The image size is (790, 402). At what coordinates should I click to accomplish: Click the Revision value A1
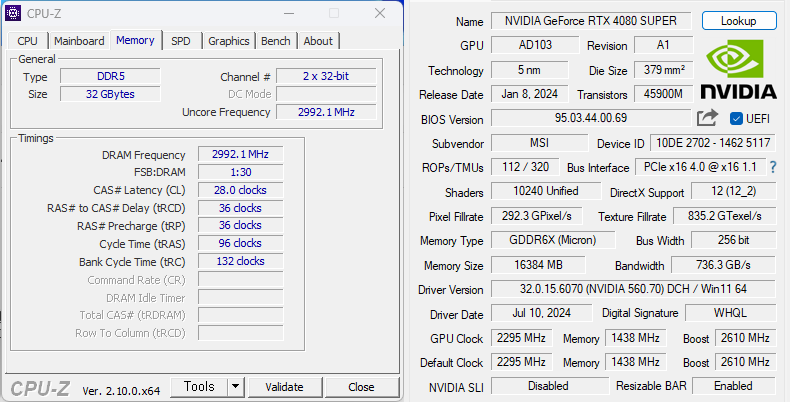(663, 45)
